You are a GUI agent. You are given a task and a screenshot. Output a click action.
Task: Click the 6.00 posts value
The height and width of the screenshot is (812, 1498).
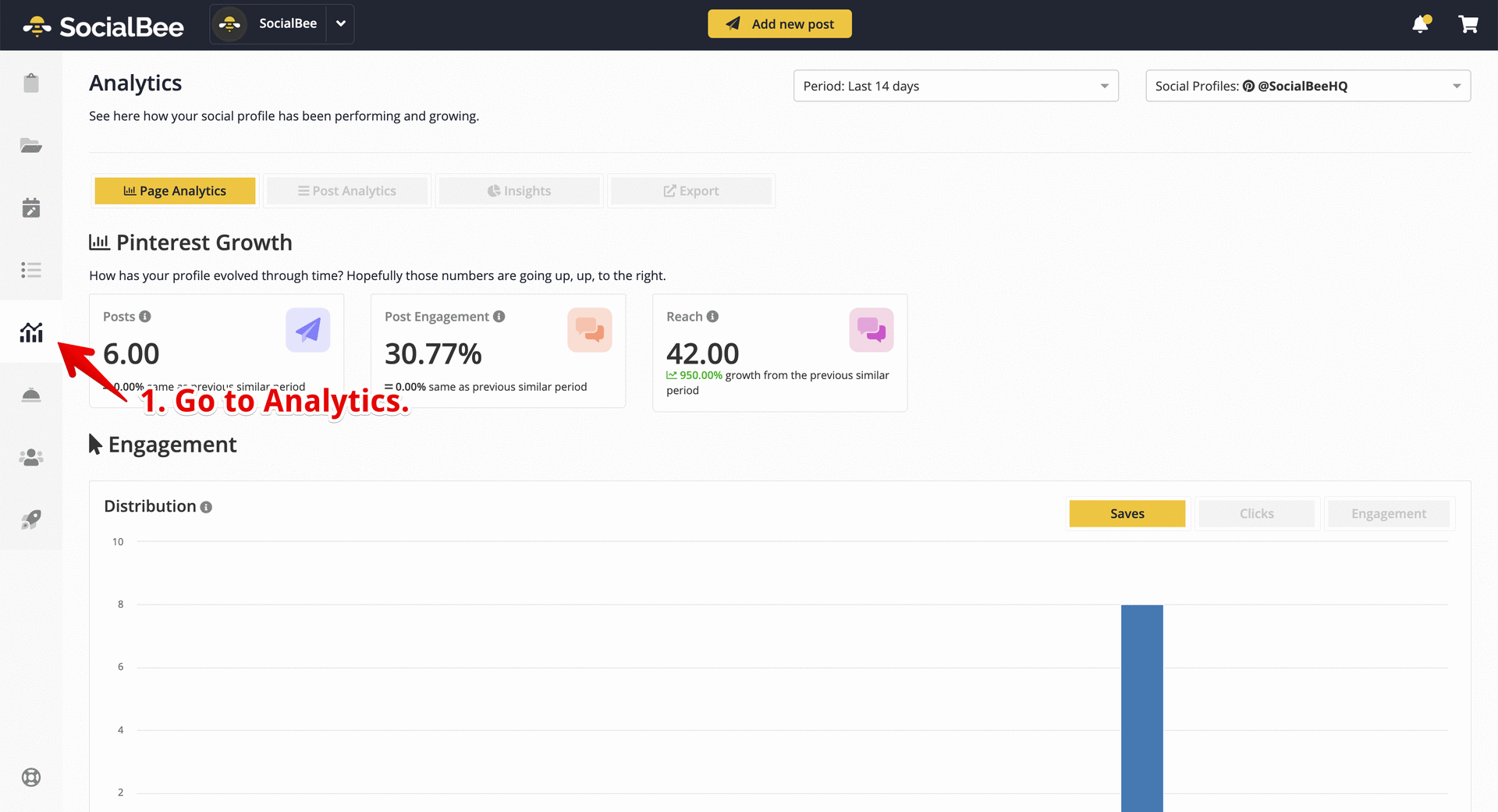click(x=131, y=354)
